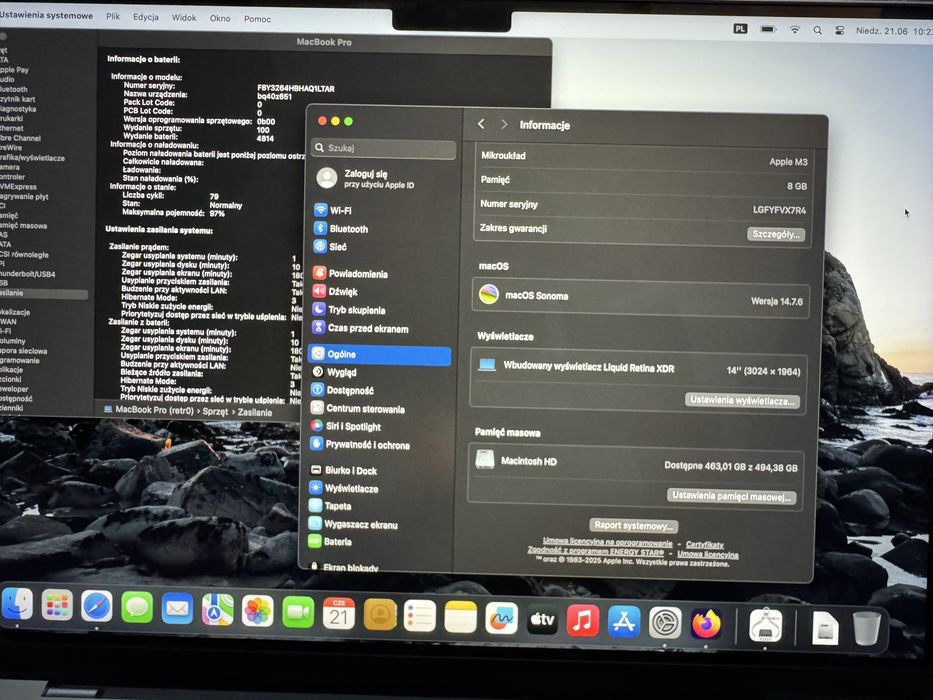
Task: Open Calendar showing 21 in Dock
Action: pos(339,614)
